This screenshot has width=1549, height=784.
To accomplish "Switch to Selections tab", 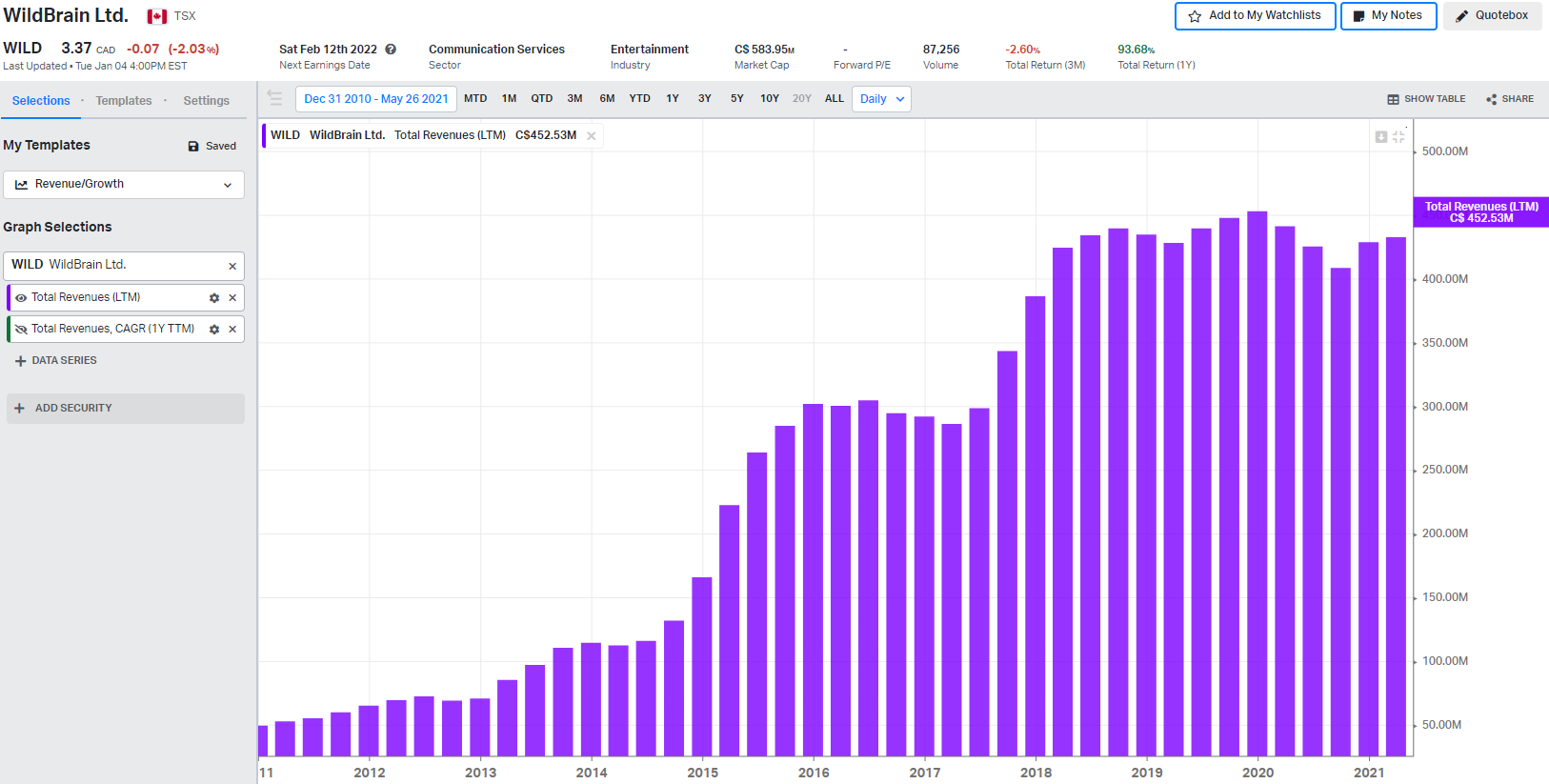I will [x=41, y=101].
